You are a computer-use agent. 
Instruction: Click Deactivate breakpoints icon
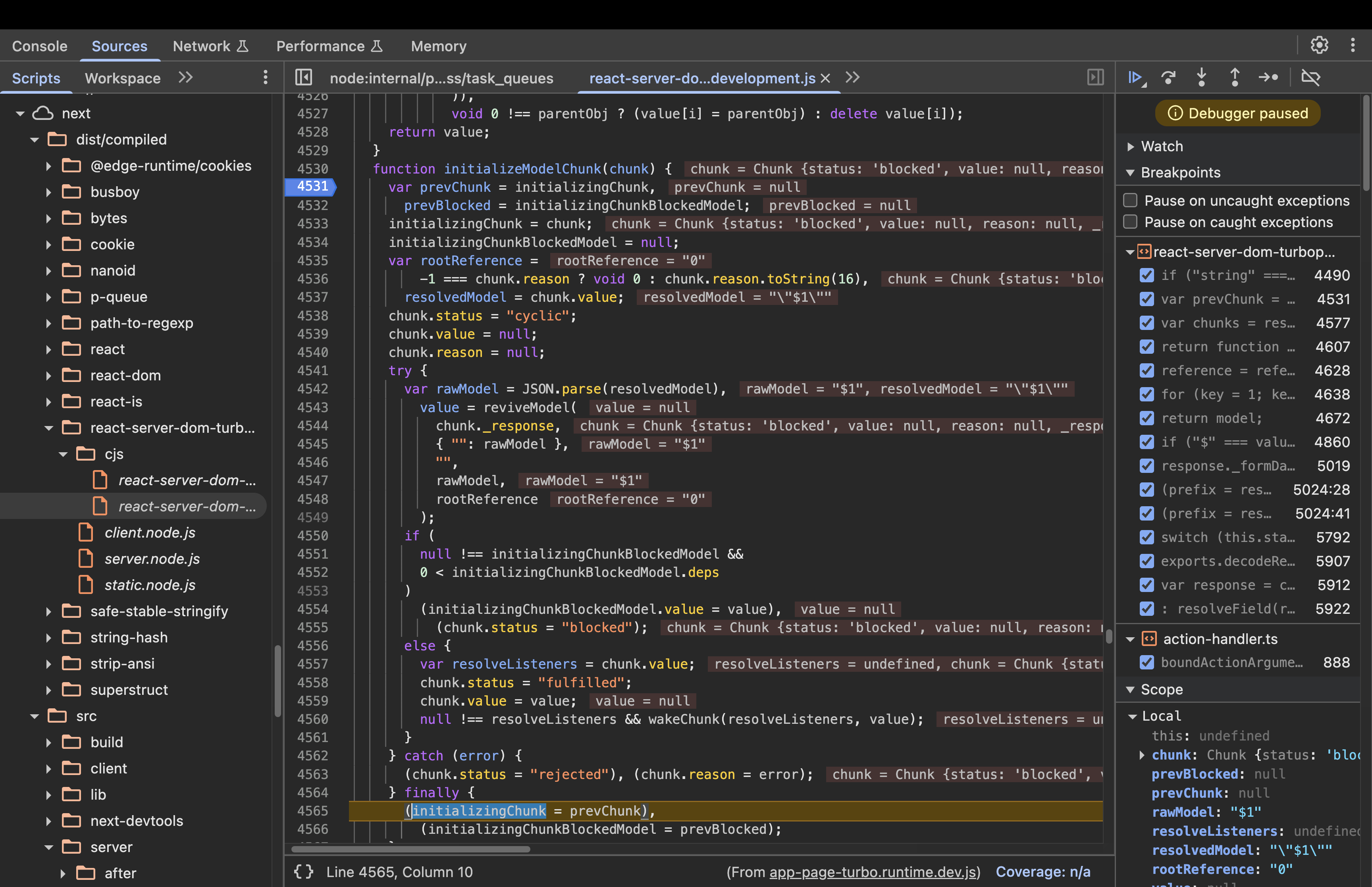point(1310,77)
